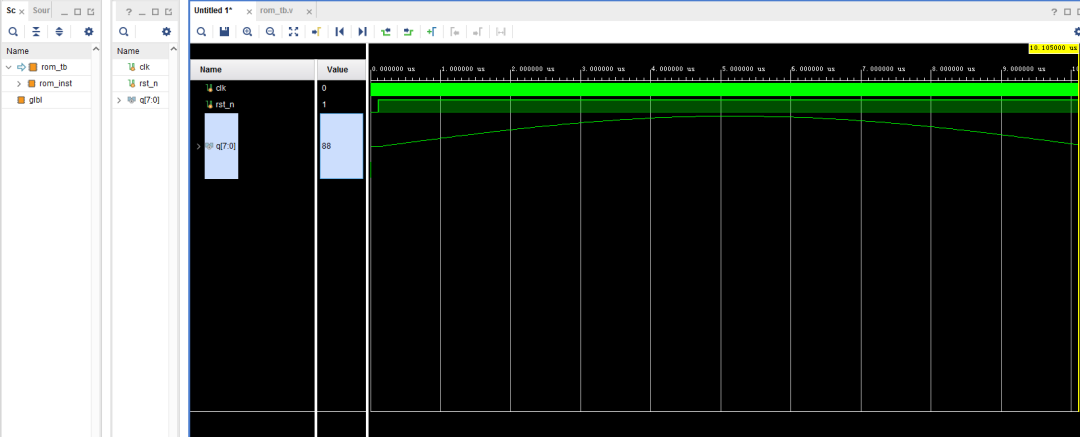Select the rom_tb scope
1080x437 pixels.
[x=54, y=67]
